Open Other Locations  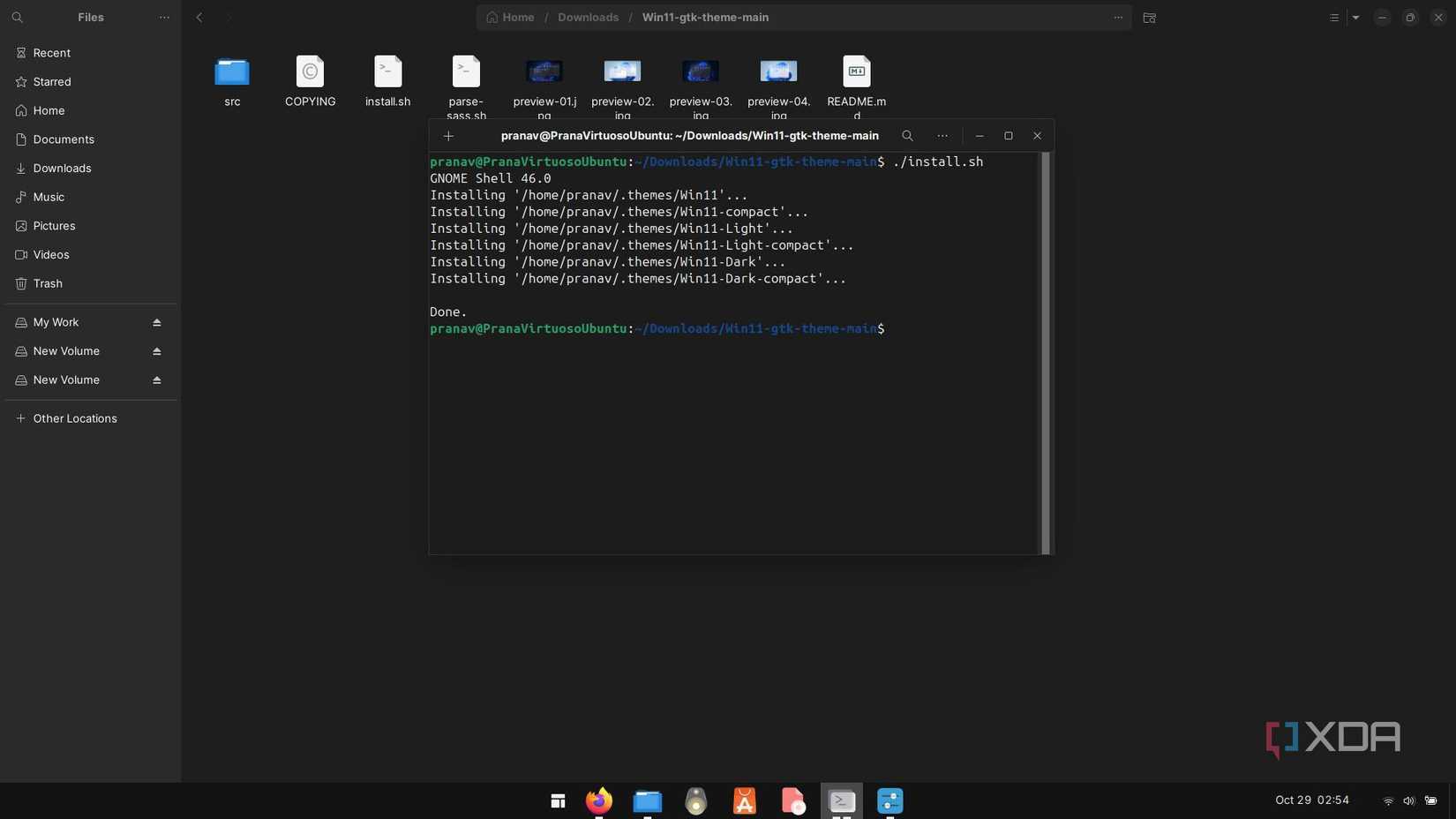point(74,418)
